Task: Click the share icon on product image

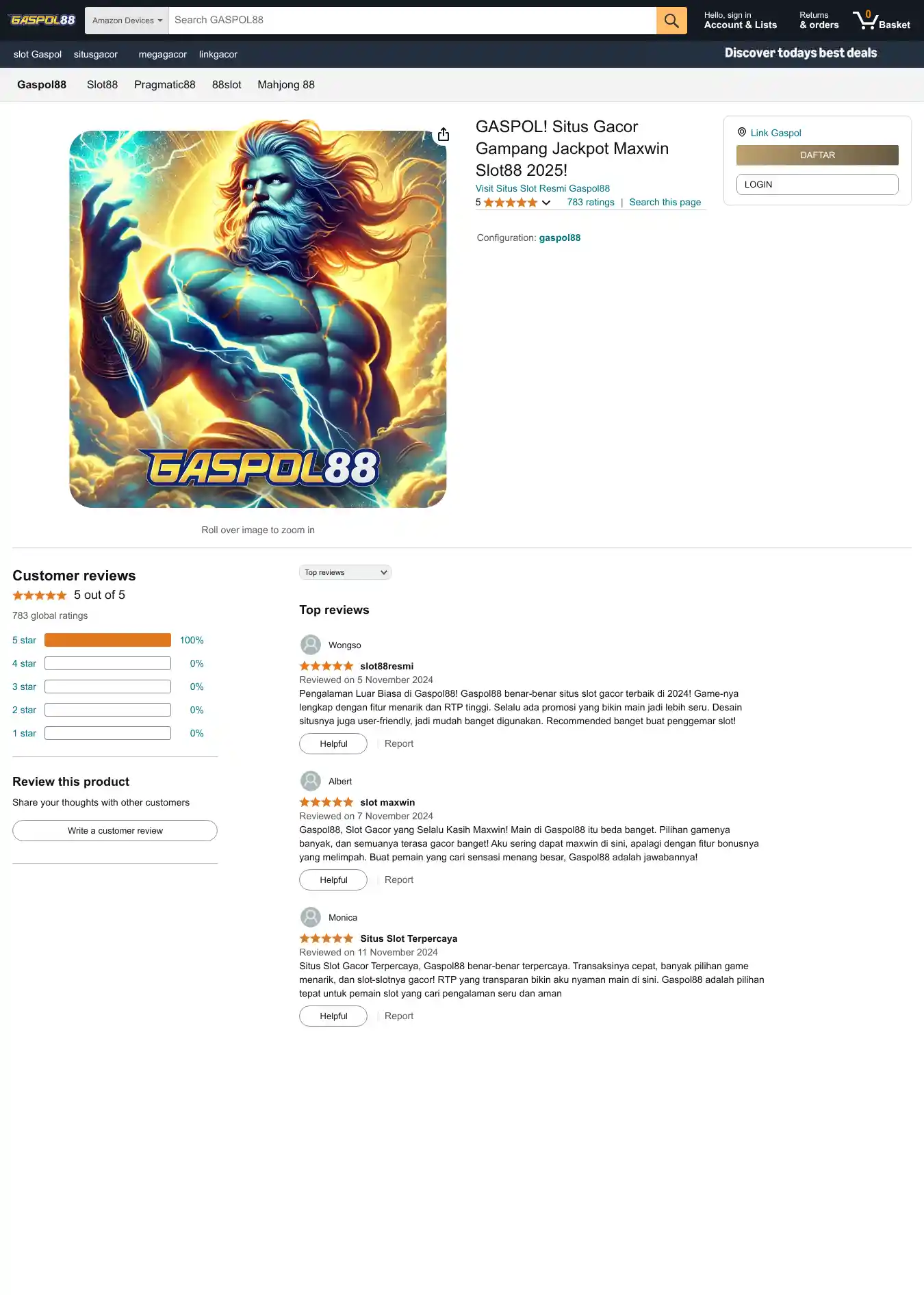Action: pos(444,134)
